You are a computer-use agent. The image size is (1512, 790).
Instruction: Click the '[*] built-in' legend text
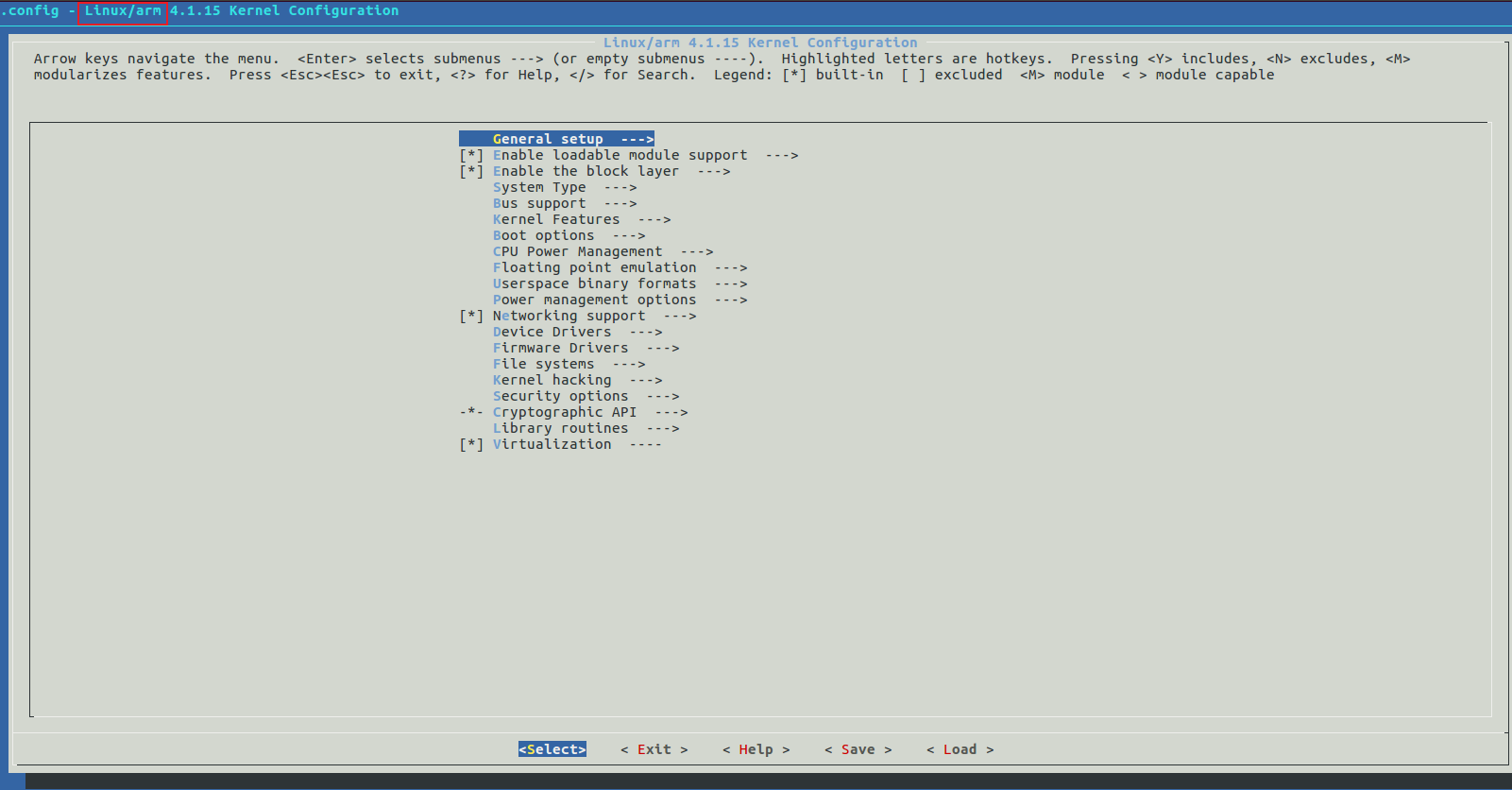click(x=833, y=75)
